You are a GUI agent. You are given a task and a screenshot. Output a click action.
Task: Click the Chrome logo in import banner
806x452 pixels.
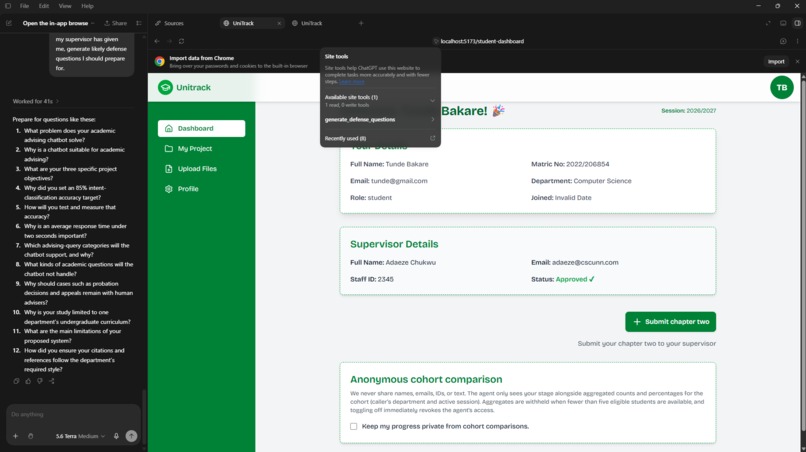pyautogui.click(x=160, y=62)
